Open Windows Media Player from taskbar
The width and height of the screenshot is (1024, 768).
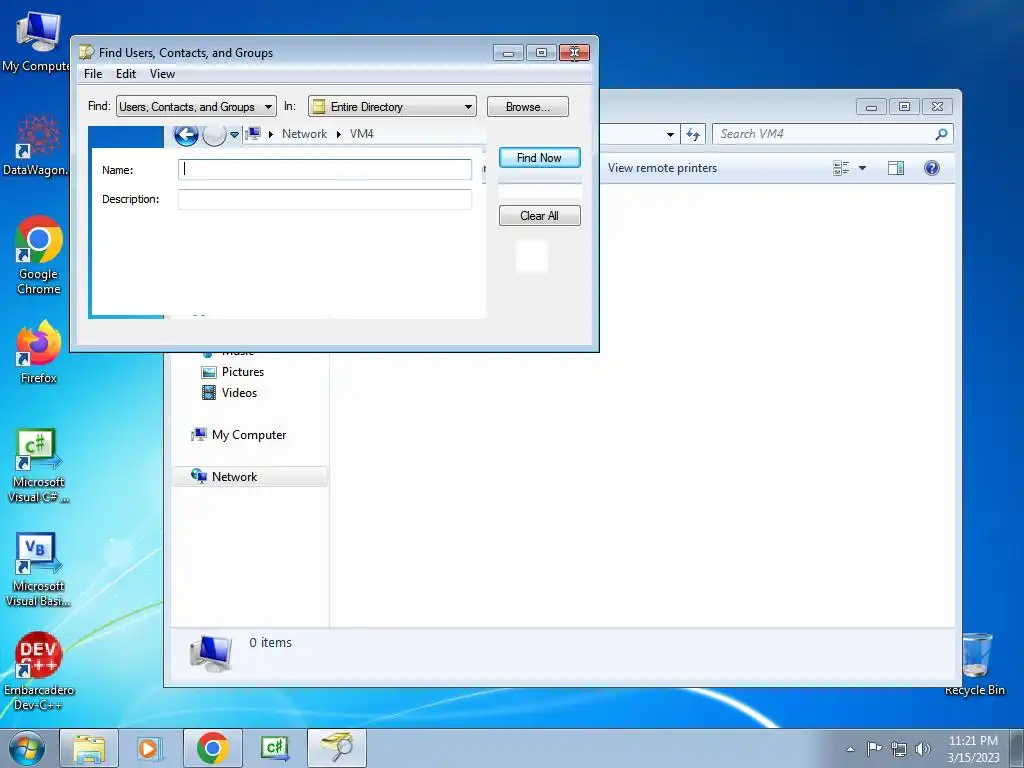pos(149,748)
